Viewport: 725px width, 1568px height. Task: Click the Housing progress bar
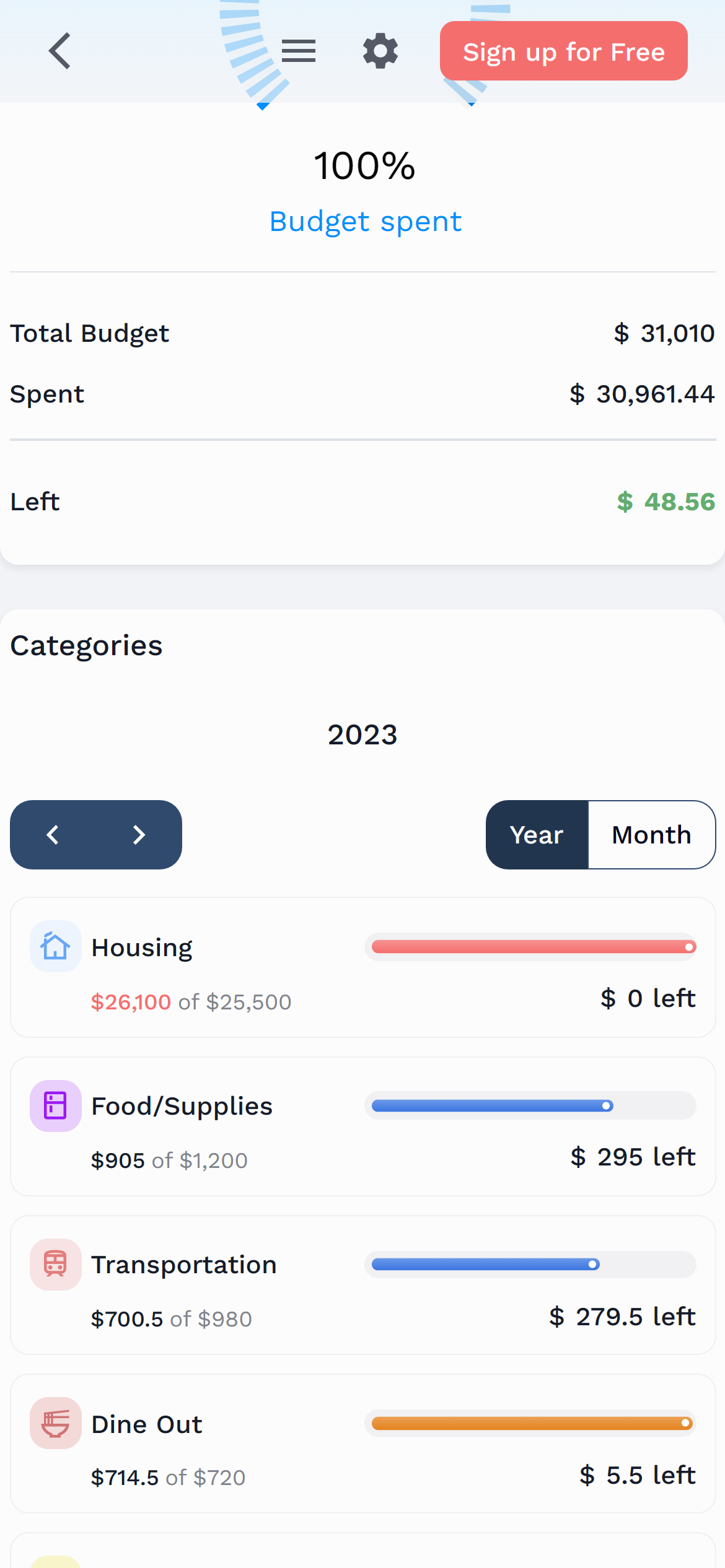(x=530, y=947)
